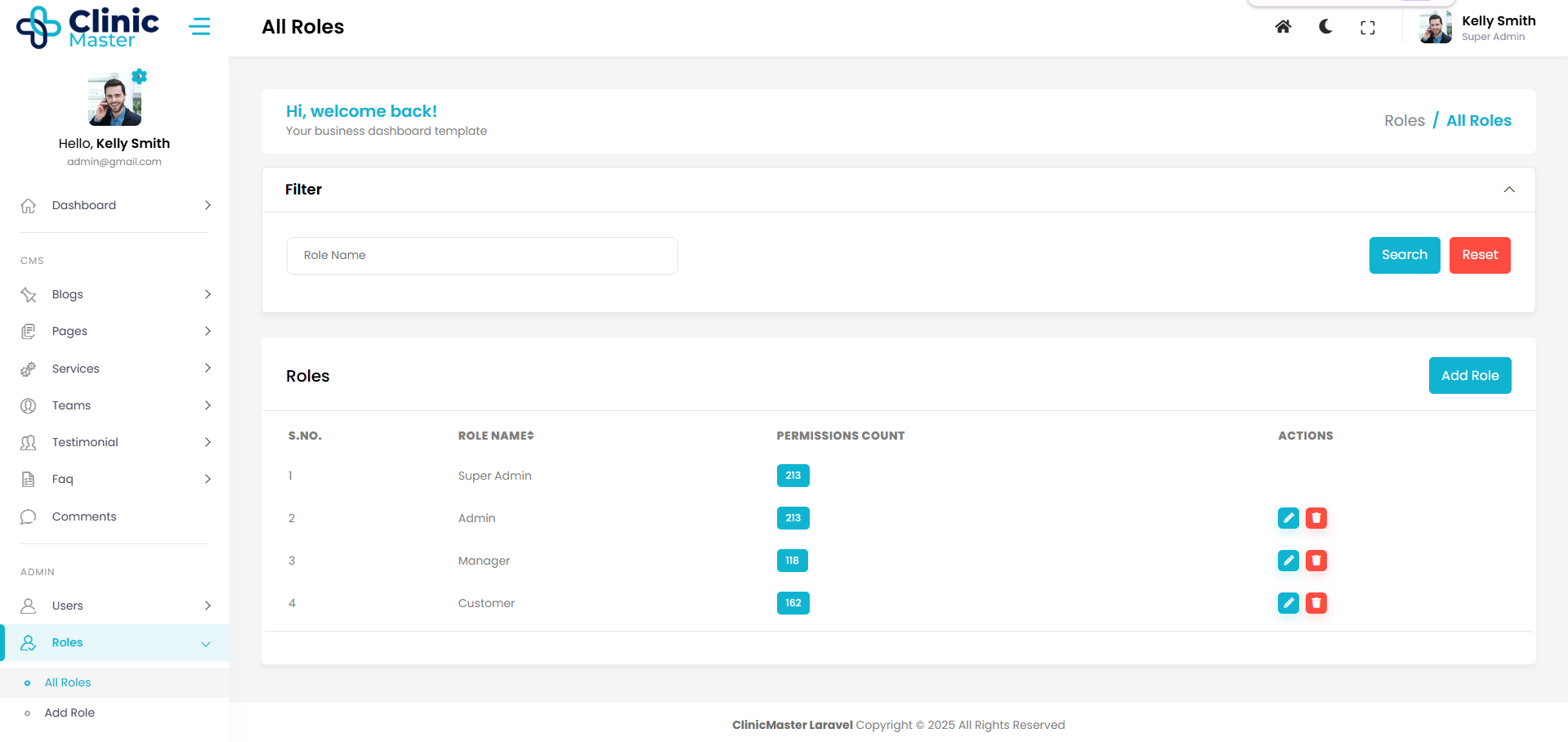Open Add Role submenu item in sidebar

[69, 713]
